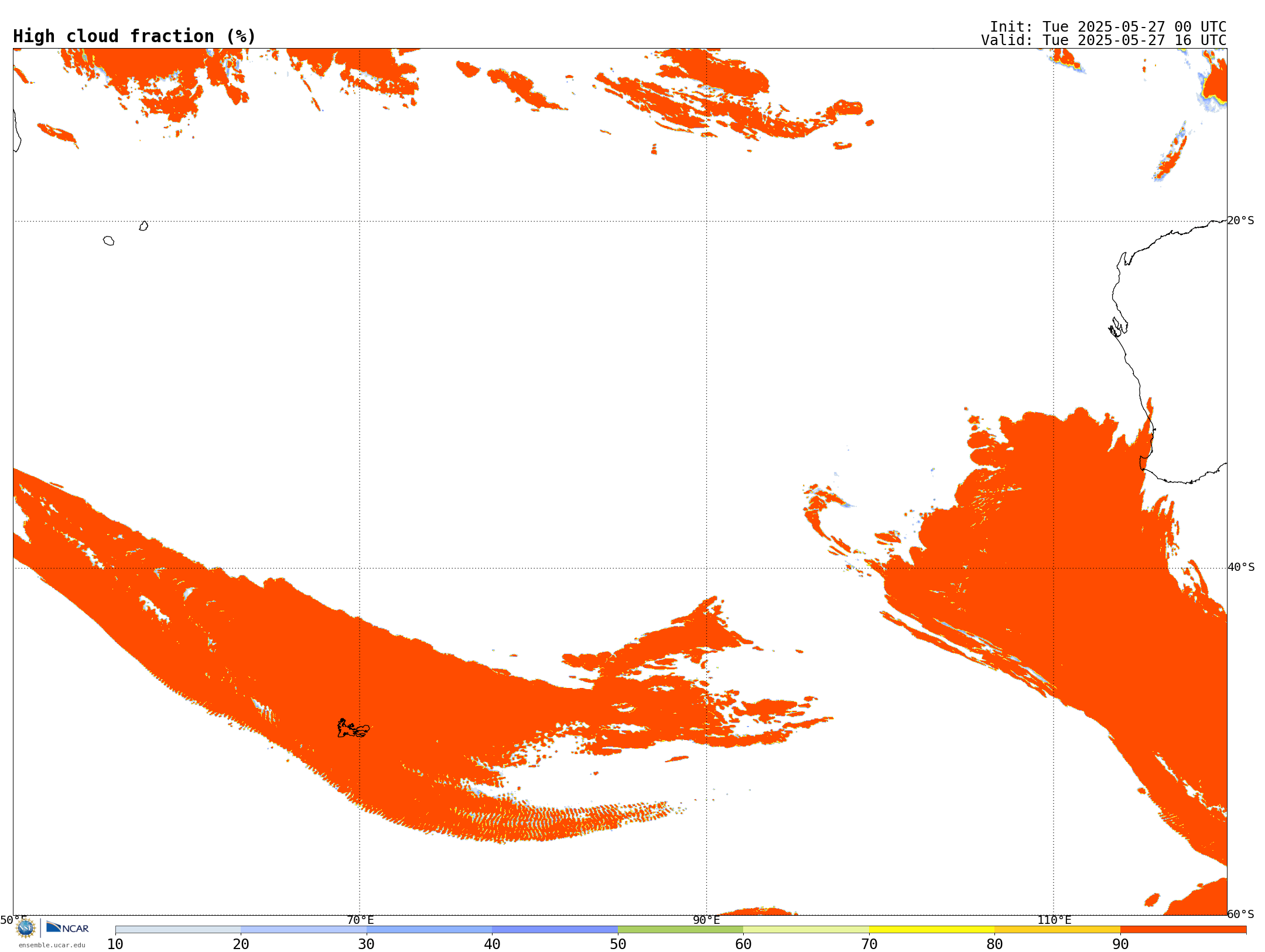The width and height of the screenshot is (1265, 952).
Task: Click the 60°S latitude label
Action: pos(1241,914)
